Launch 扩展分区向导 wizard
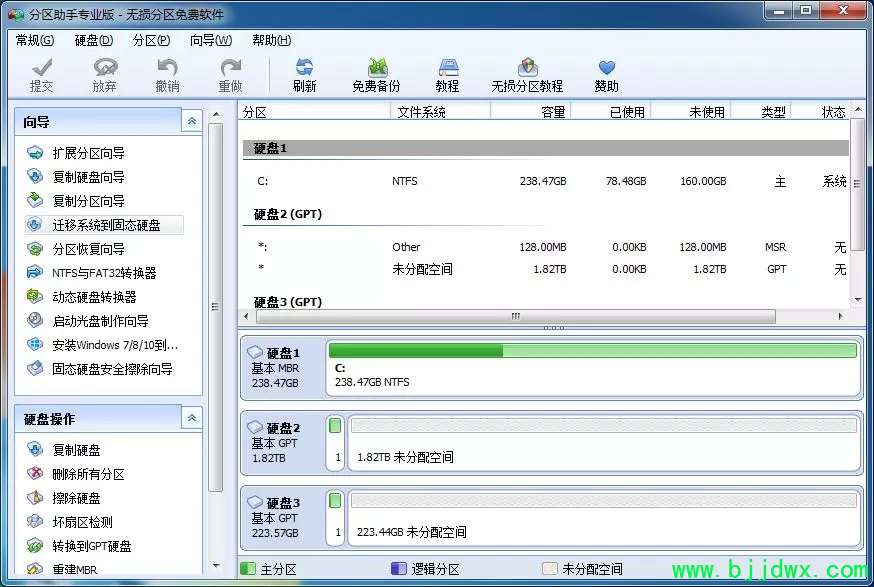The image size is (874, 587). 76,153
